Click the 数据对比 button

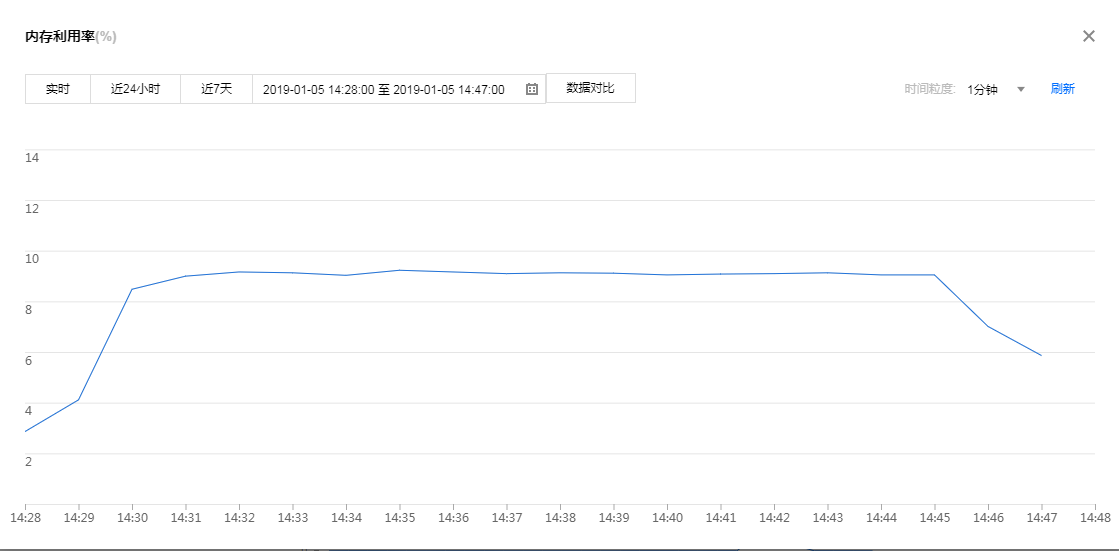[x=590, y=88]
